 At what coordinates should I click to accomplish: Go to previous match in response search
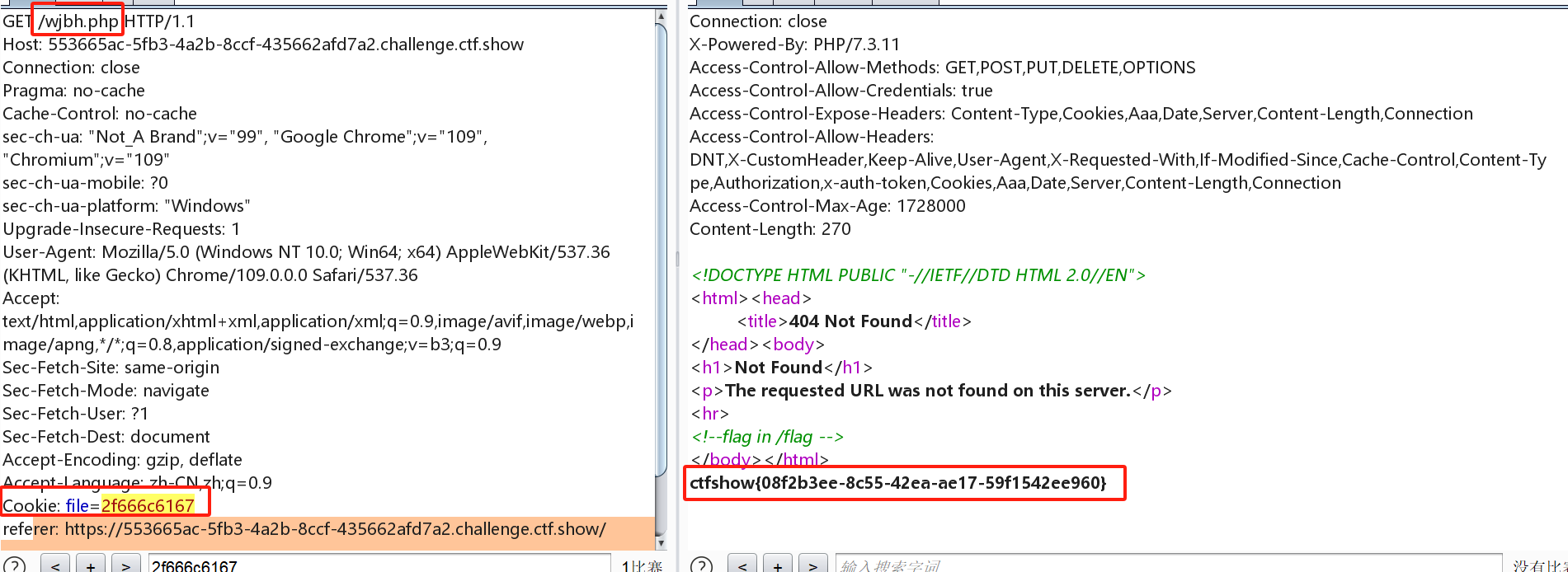coord(742,565)
